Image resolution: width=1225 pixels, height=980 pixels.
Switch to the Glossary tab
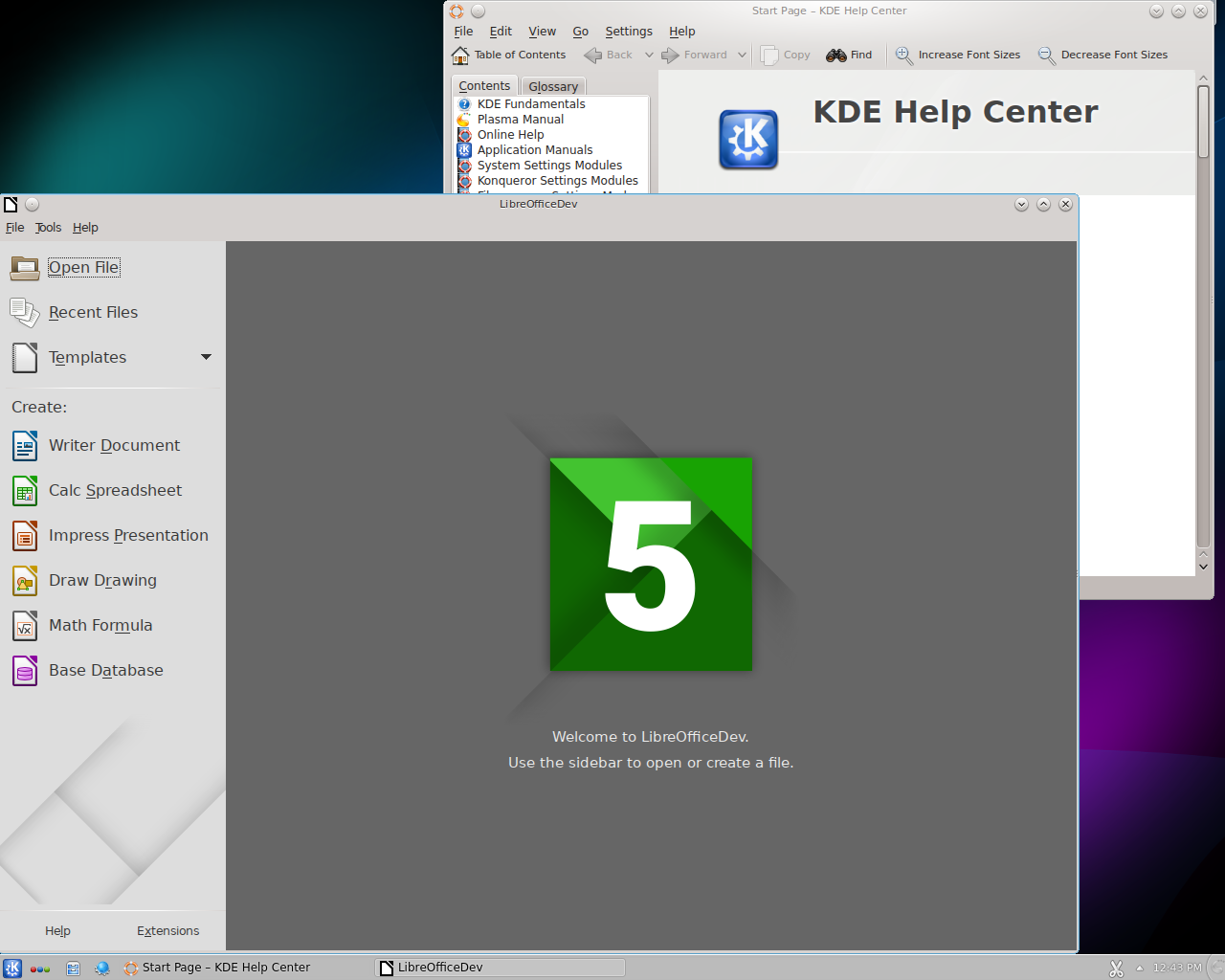(x=553, y=86)
